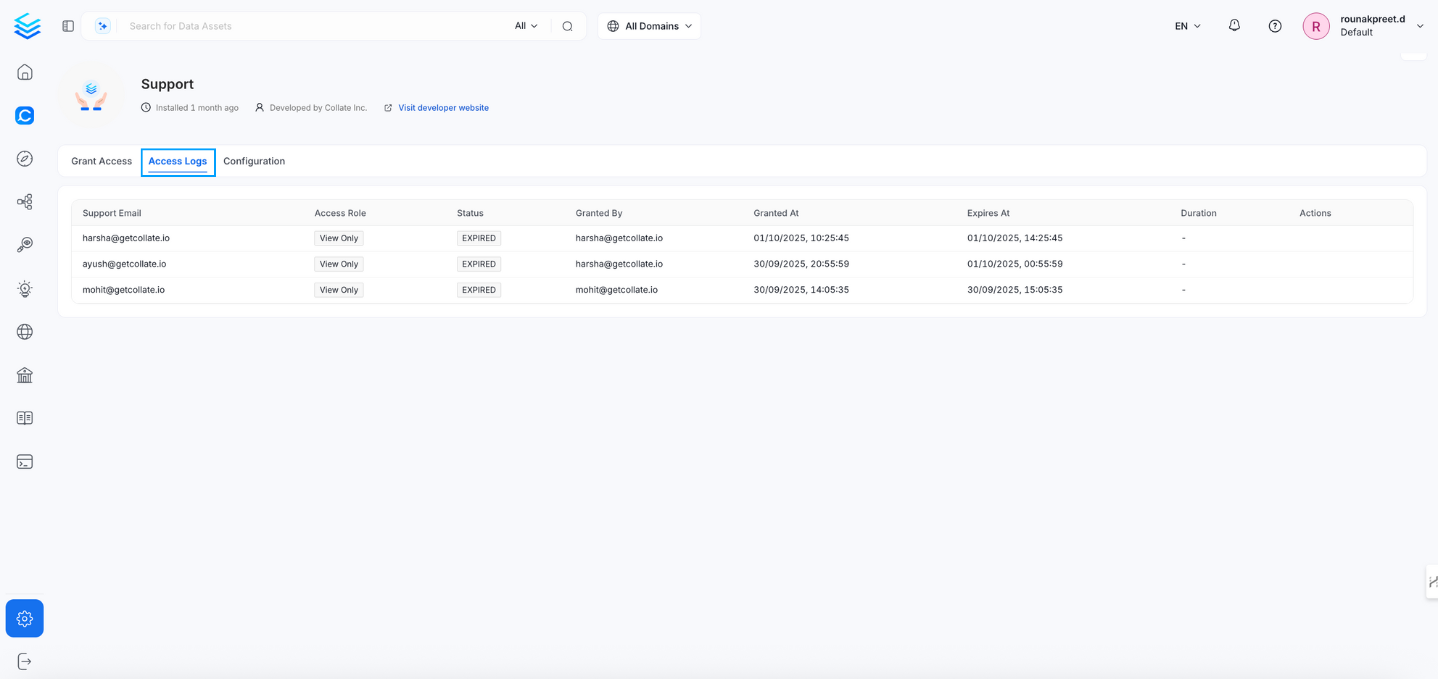Image resolution: width=1438 pixels, height=679 pixels.
Task: Click Developed by Collate Inc. text
Action: pyautogui.click(x=318, y=108)
